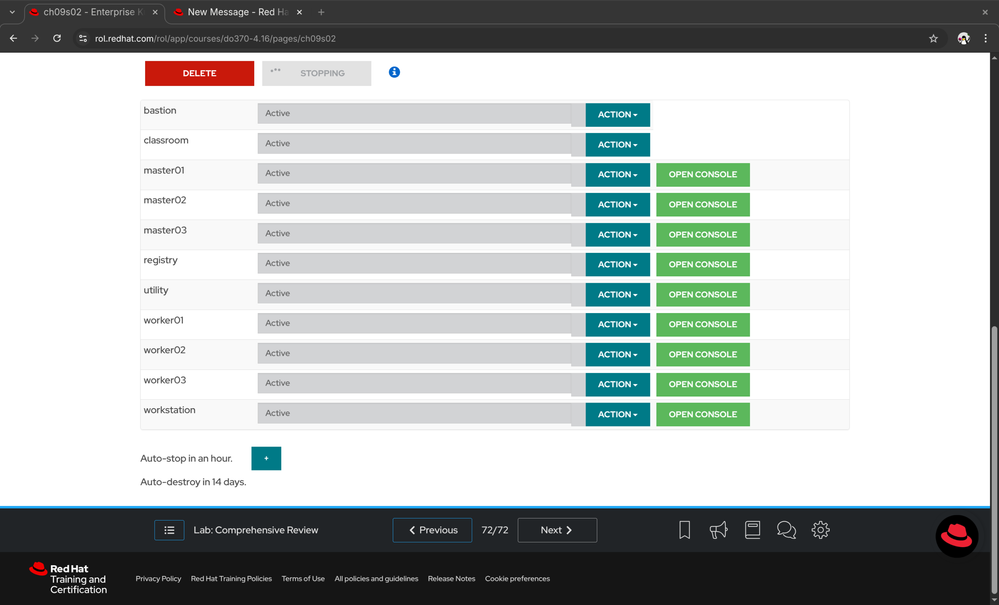Open console for worker01
The width and height of the screenshot is (999, 605).
click(702, 324)
